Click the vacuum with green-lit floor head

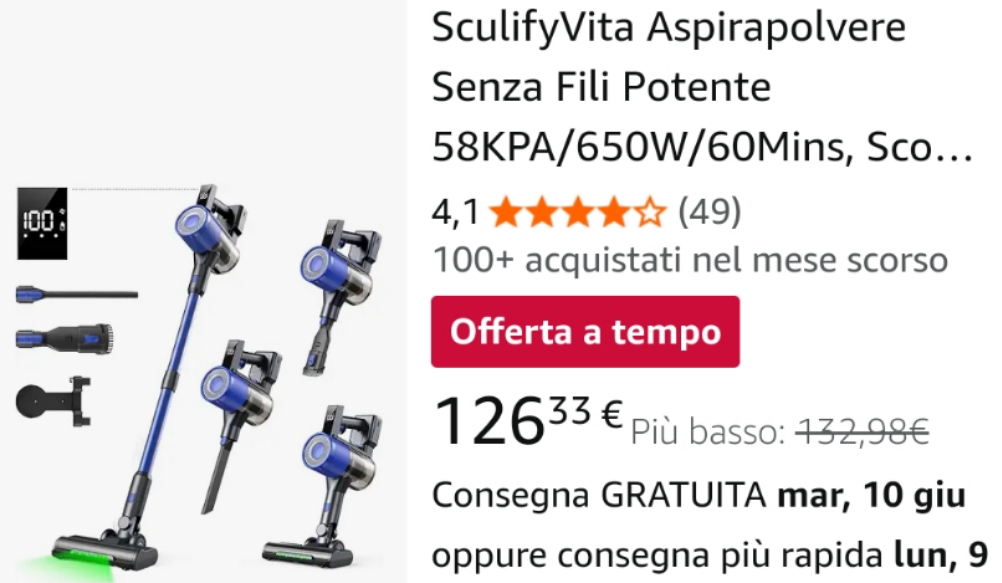[323, 487]
